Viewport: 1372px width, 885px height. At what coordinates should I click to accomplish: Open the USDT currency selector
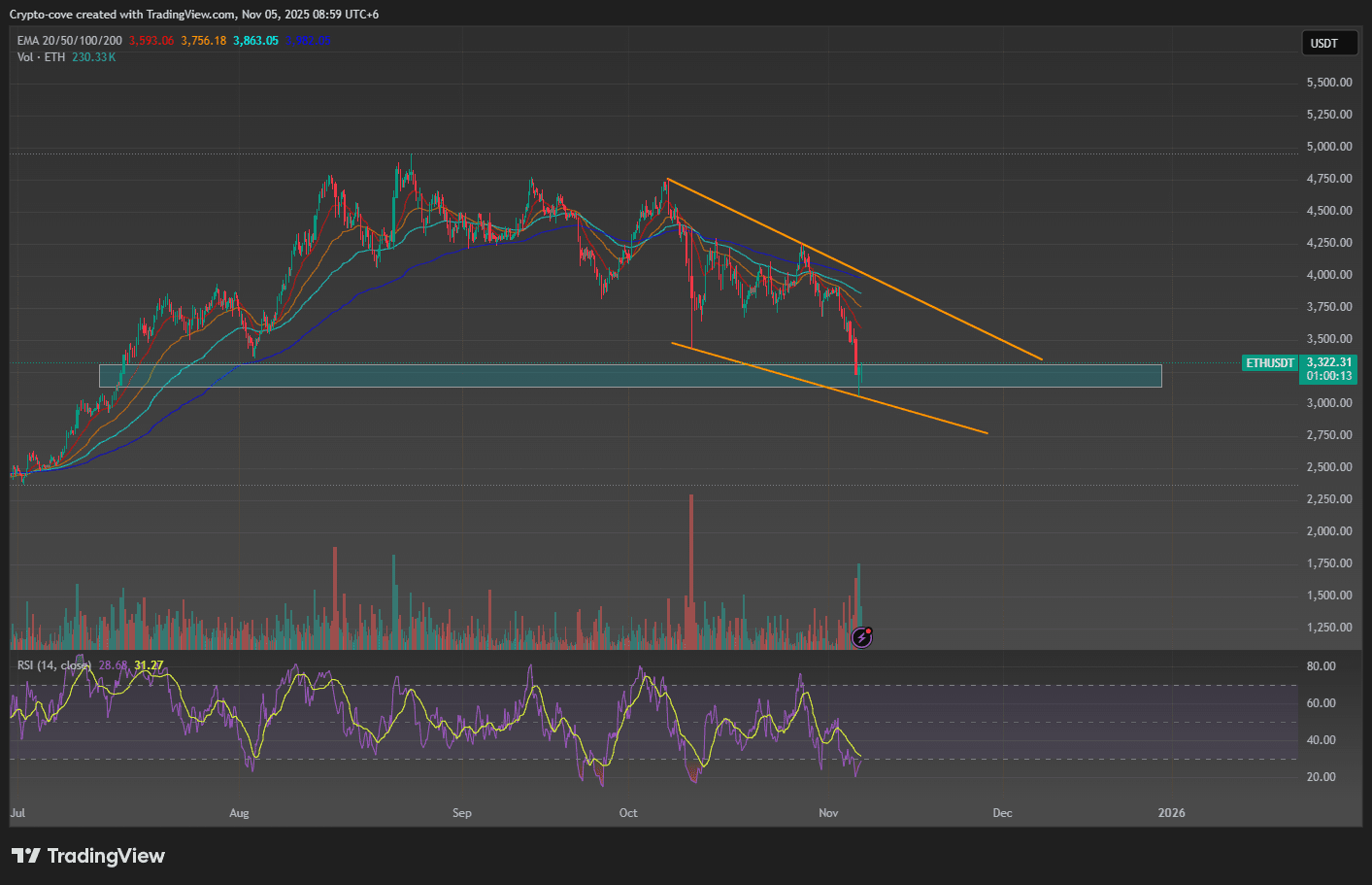(x=1329, y=43)
